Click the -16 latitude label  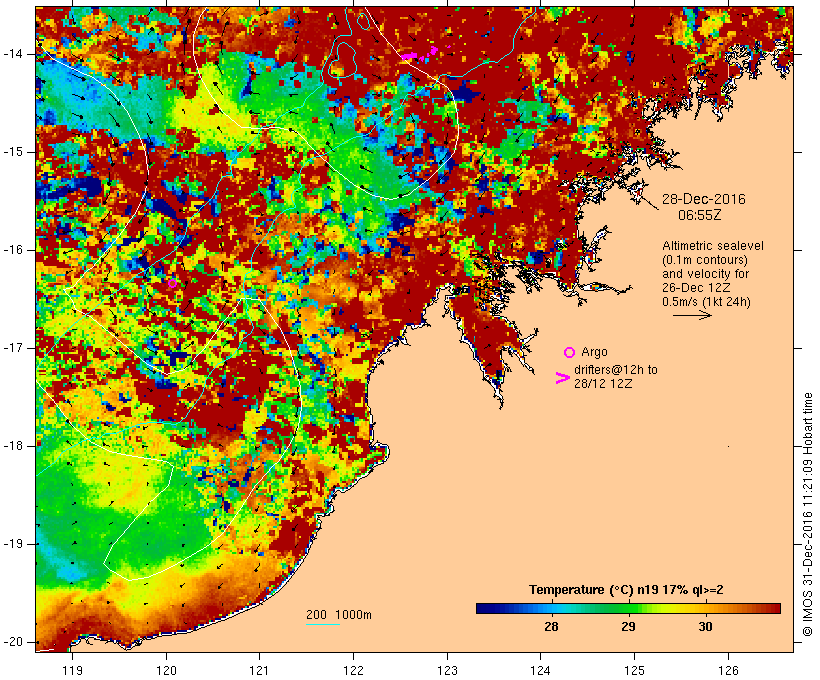tap(13, 250)
